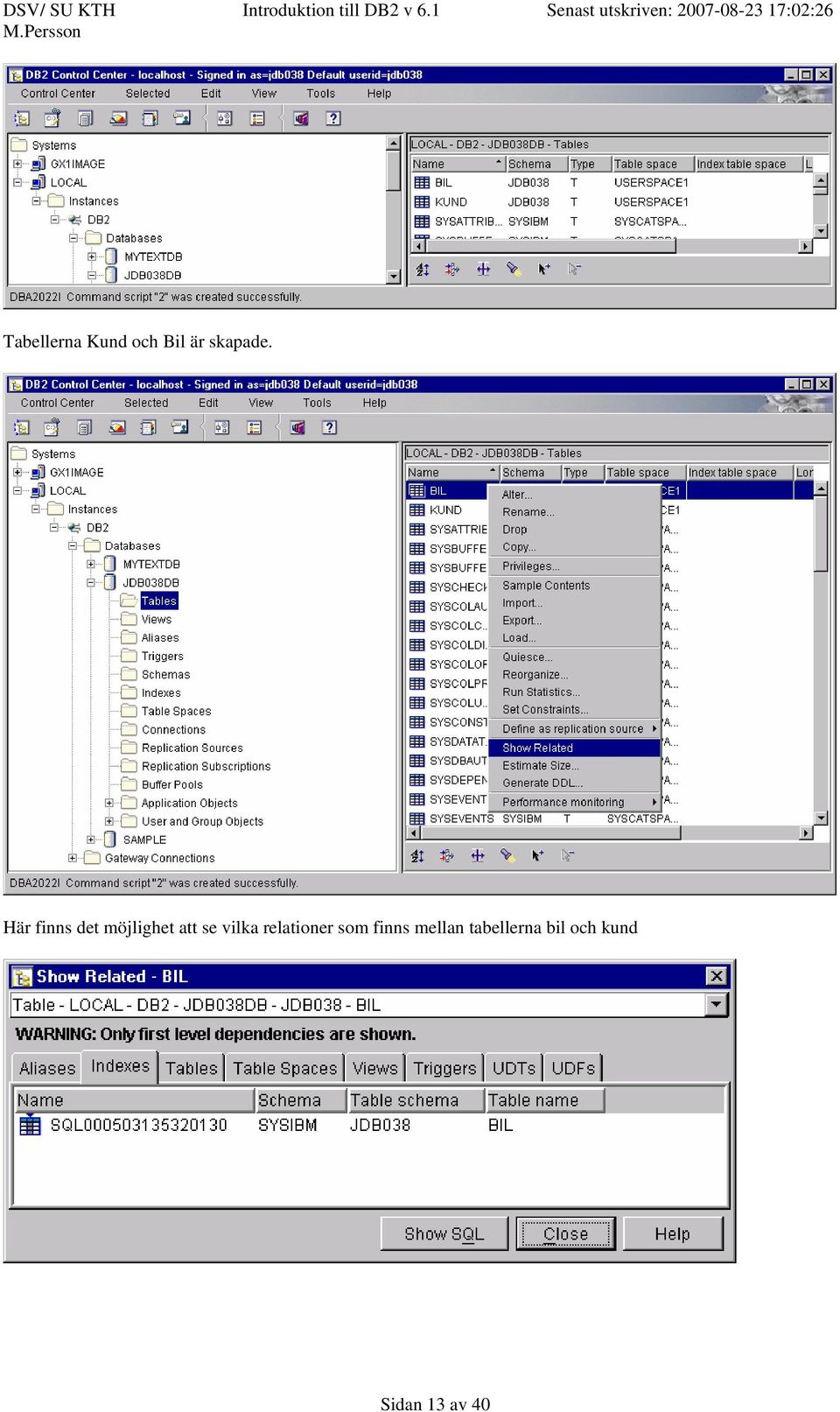Open the Selected menu in the upper window
The height and width of the screenshot is (1412, 840).
point(148,94)
